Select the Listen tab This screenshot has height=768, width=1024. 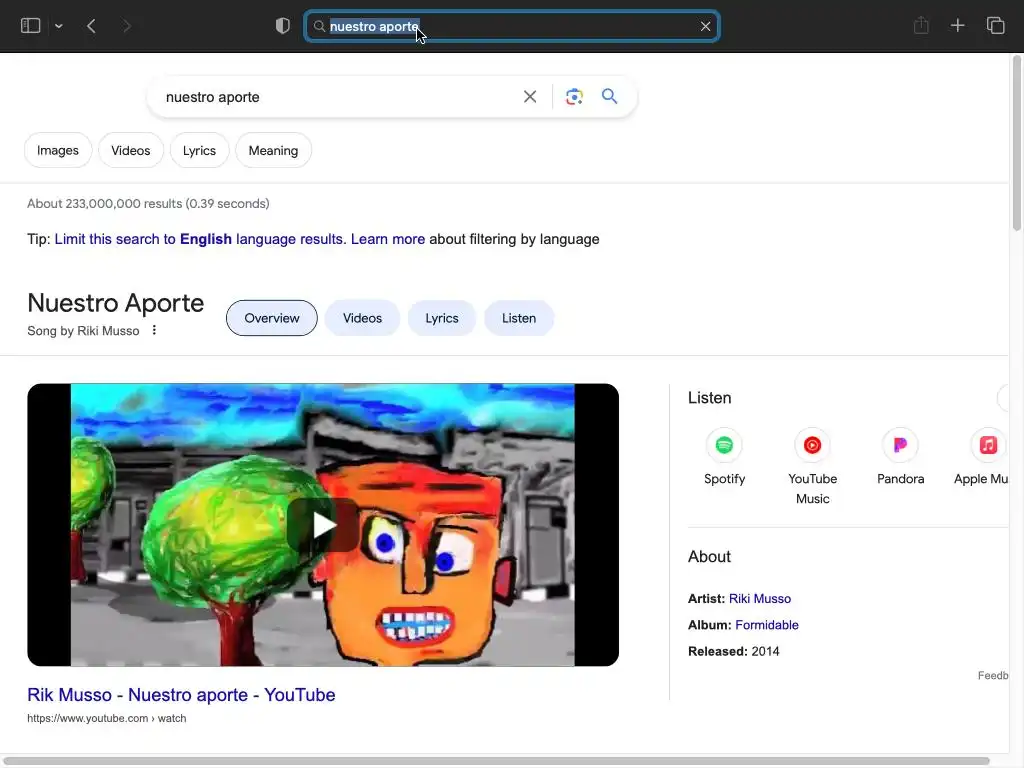pos(519,318)
